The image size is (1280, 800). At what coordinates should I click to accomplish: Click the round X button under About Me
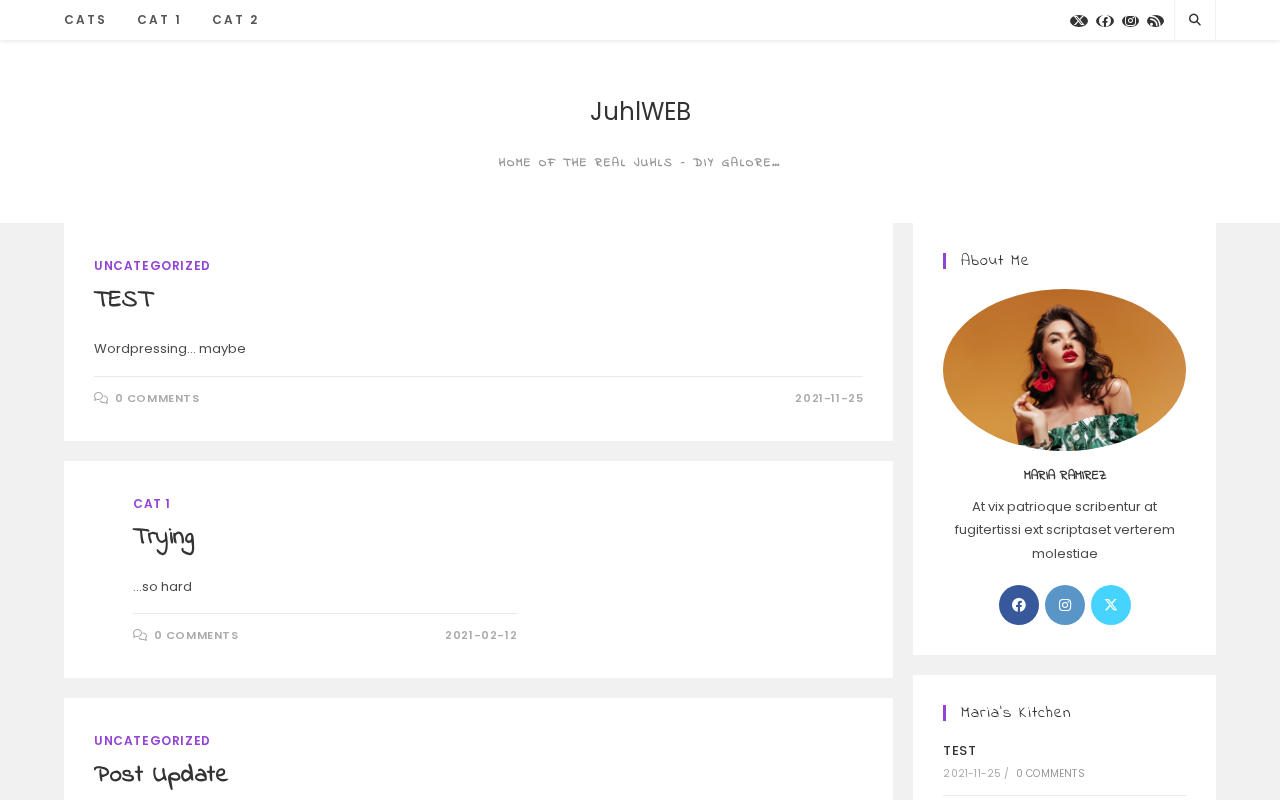click(x=1111, y=605)
